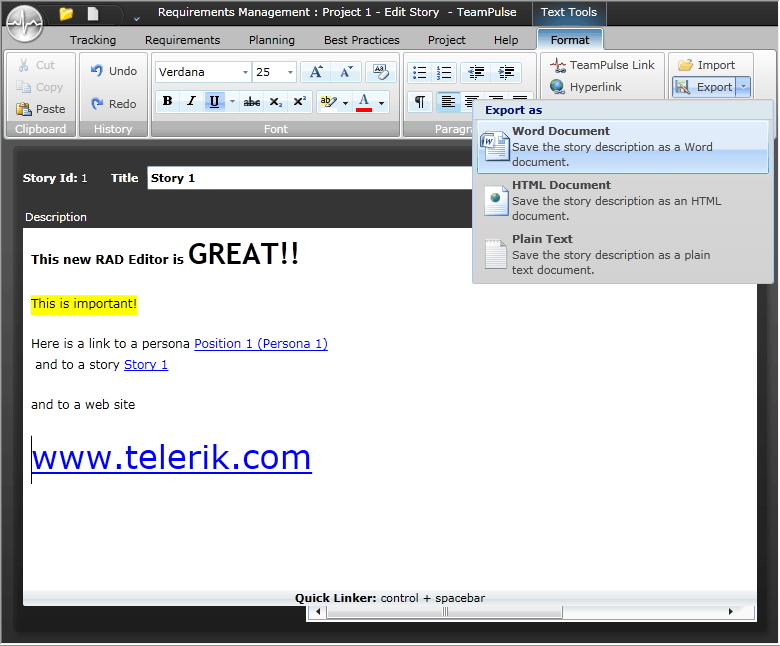Insert a numbered list
Screen dimensions: 780x646
pyautogui.click(x=444, y=73)
